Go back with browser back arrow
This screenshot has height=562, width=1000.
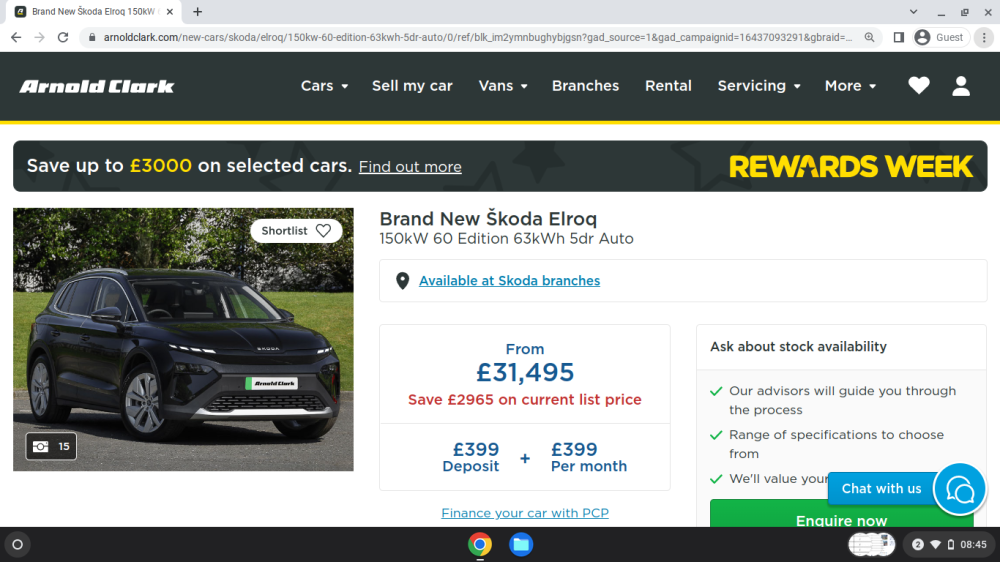[x=16, y=38]
